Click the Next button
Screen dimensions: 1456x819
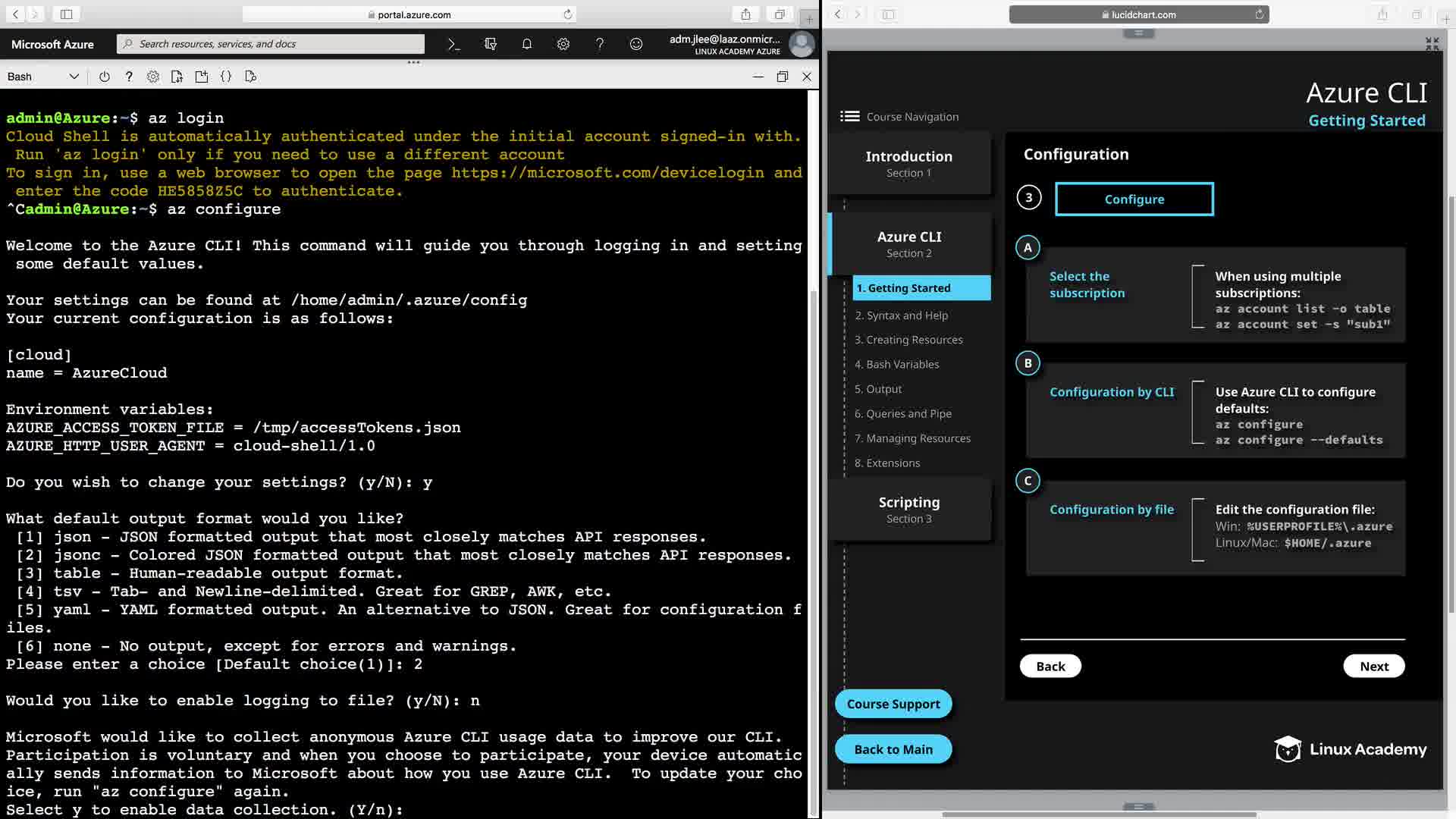1373,666
